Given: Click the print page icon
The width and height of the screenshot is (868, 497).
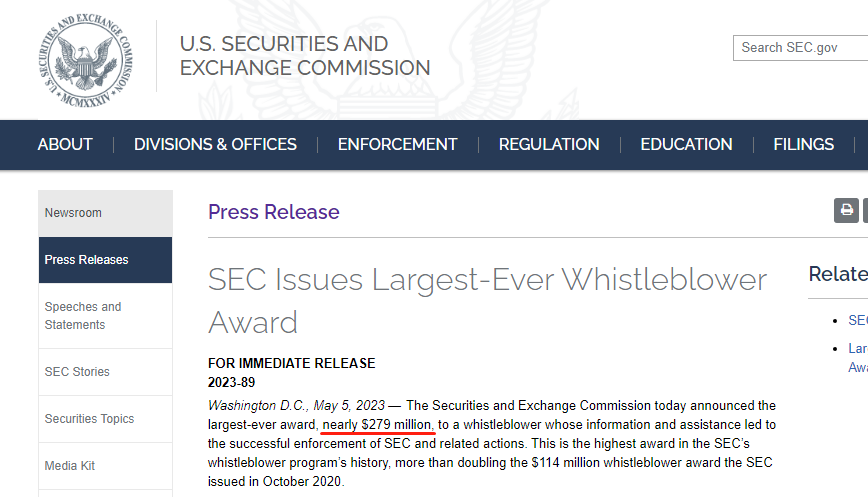Looking at the screenshot, I should [846, 210].
